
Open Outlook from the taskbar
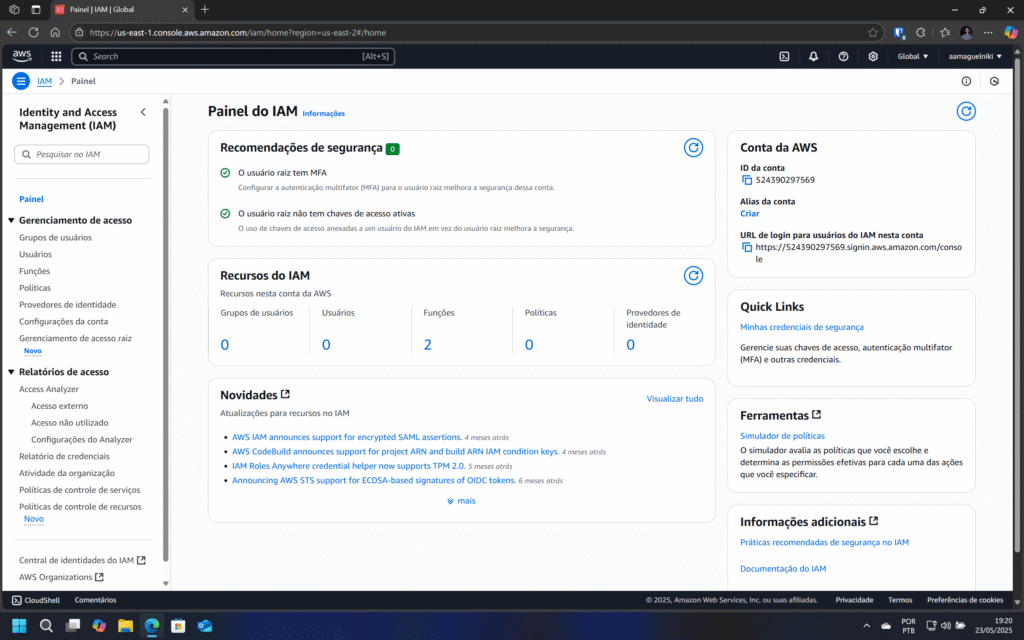204,626
